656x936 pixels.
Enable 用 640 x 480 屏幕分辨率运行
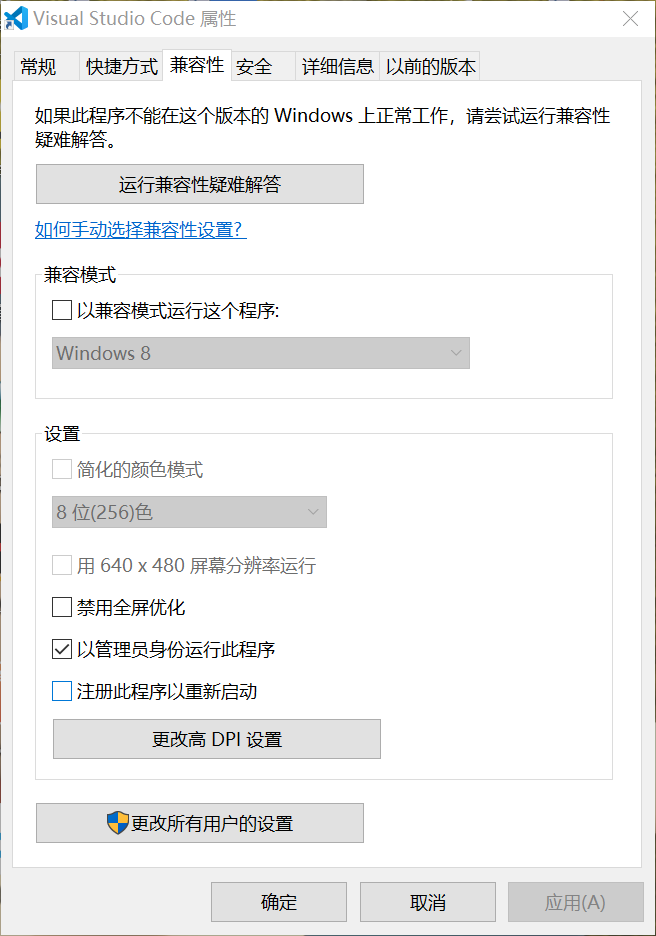click(x=59, y=565)
